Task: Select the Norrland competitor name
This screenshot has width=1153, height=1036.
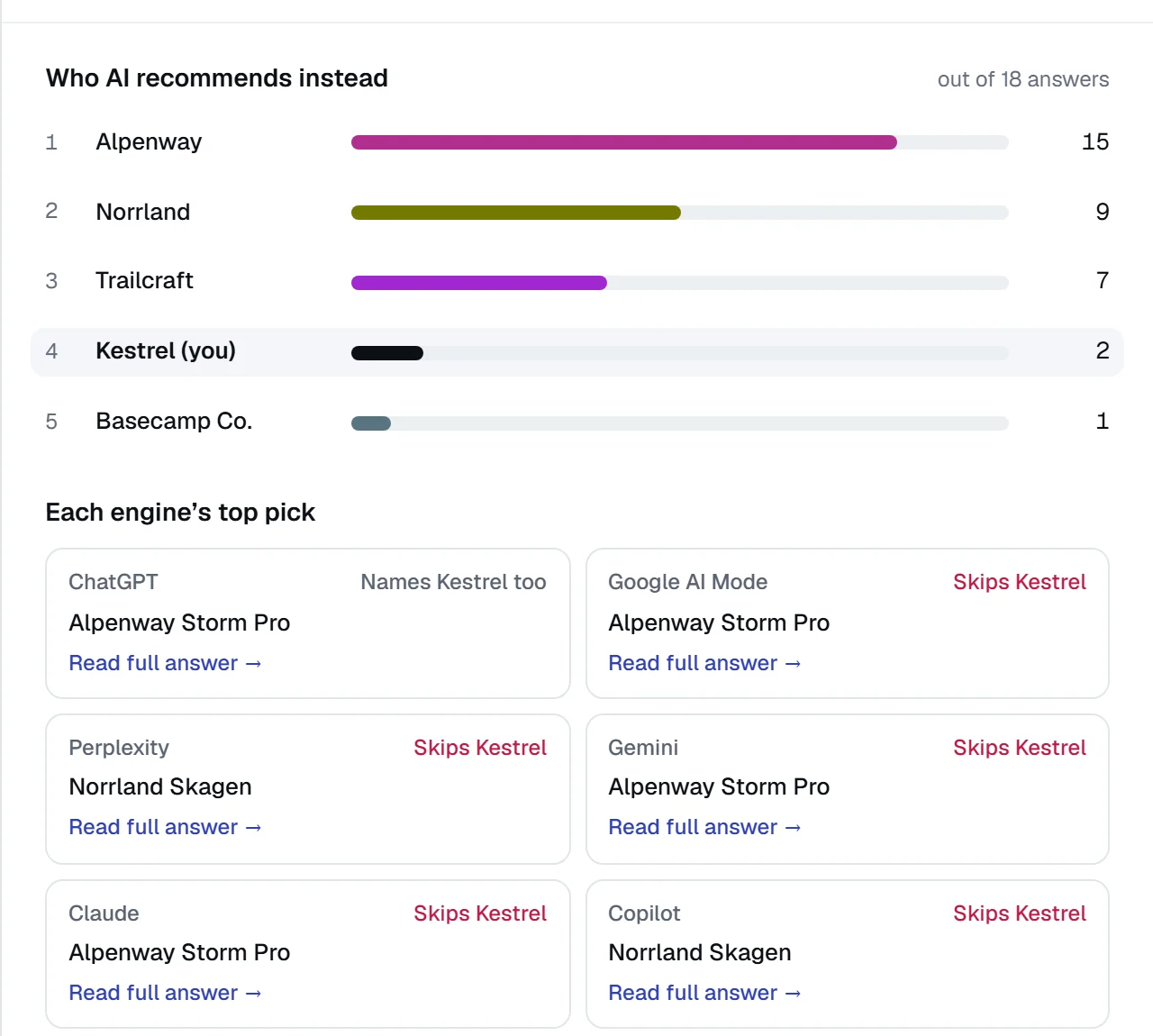Action: pos(143,212)
